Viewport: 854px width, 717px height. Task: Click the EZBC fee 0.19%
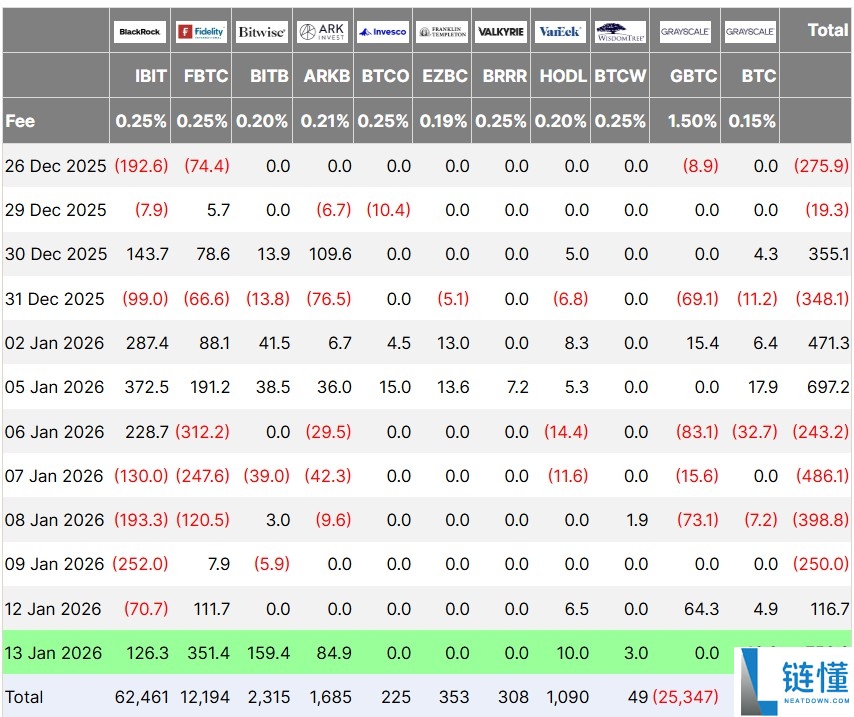click(x=443, y=120)
